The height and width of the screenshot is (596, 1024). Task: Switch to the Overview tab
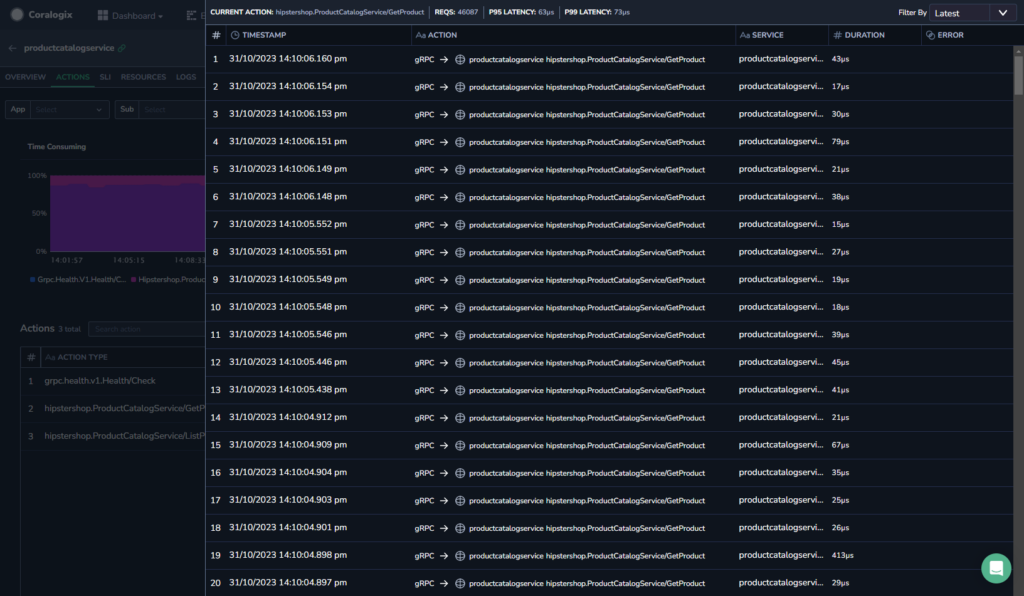tap(25, 77)
